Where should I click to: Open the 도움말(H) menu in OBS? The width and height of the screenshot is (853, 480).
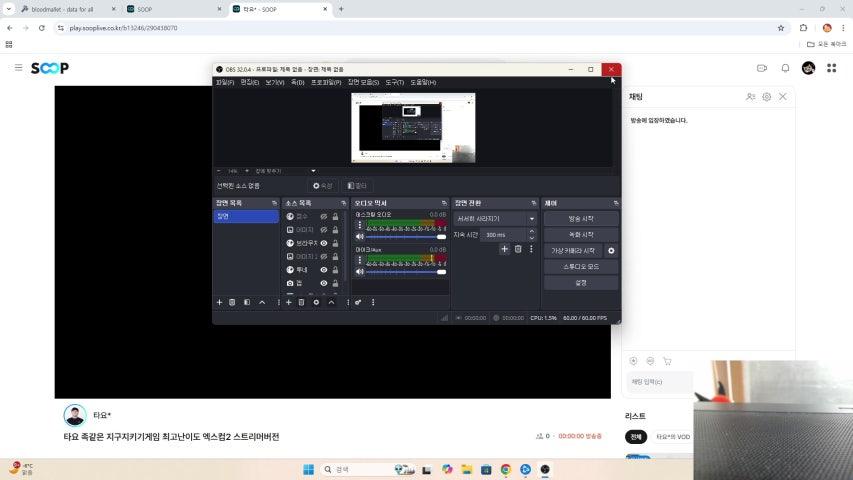point(423,82)
